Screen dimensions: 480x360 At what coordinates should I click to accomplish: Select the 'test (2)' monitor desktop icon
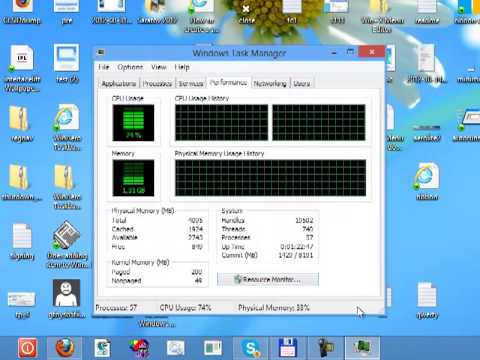tap(67, 63)
